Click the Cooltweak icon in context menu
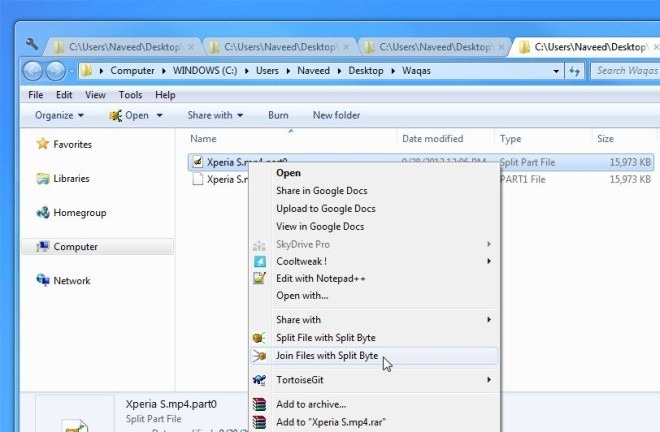 [260, 261]
